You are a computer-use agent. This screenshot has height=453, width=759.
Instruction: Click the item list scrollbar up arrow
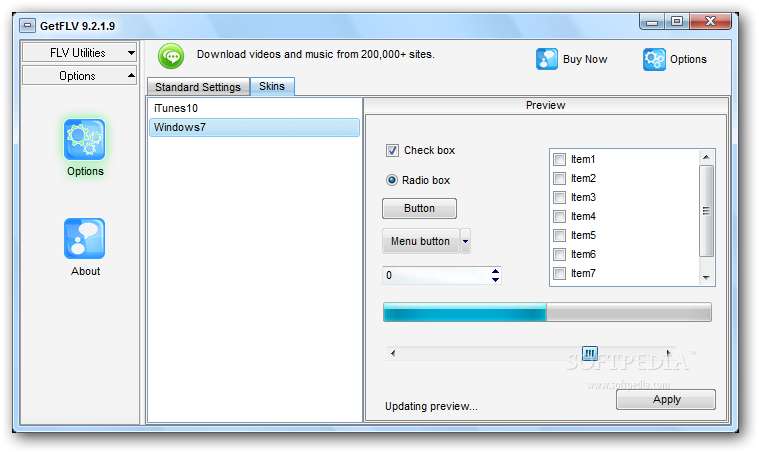(x=706, y=157)
